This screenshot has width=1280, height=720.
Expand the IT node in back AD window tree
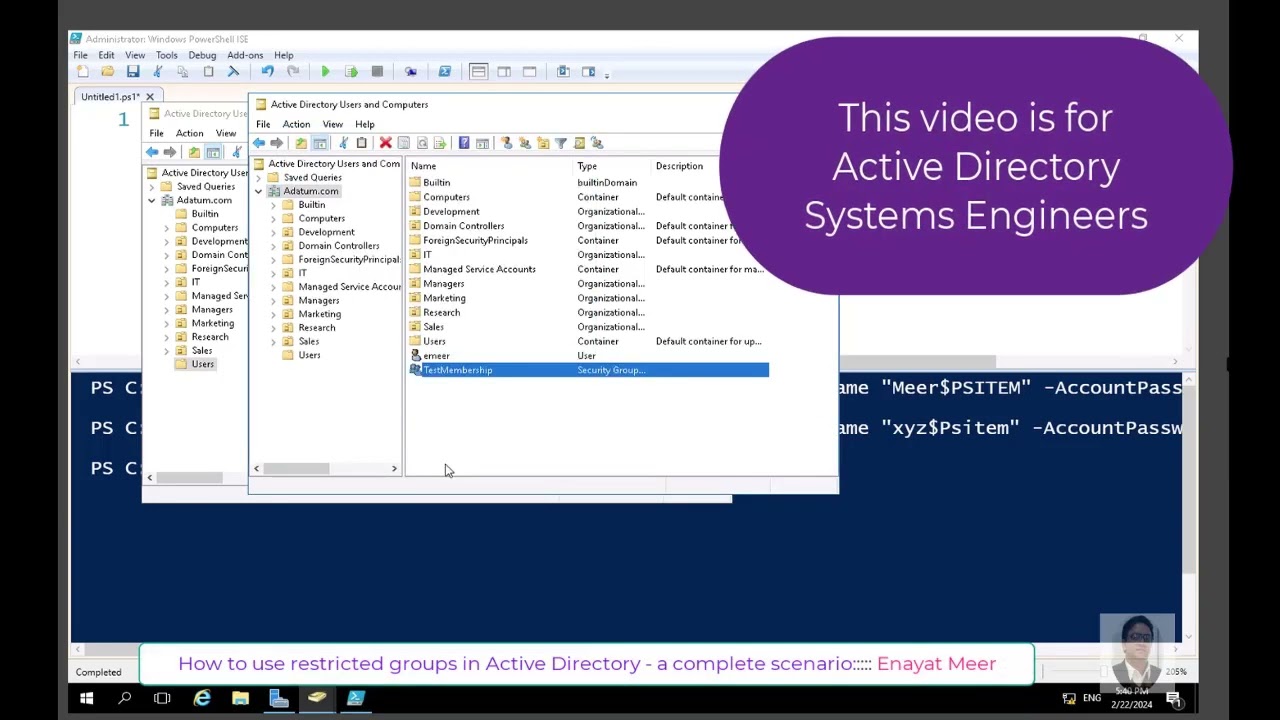167,282
